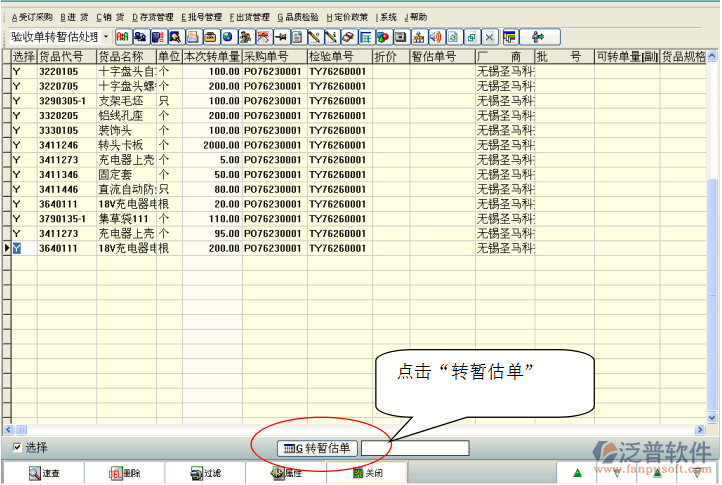This screenshot has width=722, height=485.
Task: Click the text field beside 转暂估单
Action: click(414, 448)
